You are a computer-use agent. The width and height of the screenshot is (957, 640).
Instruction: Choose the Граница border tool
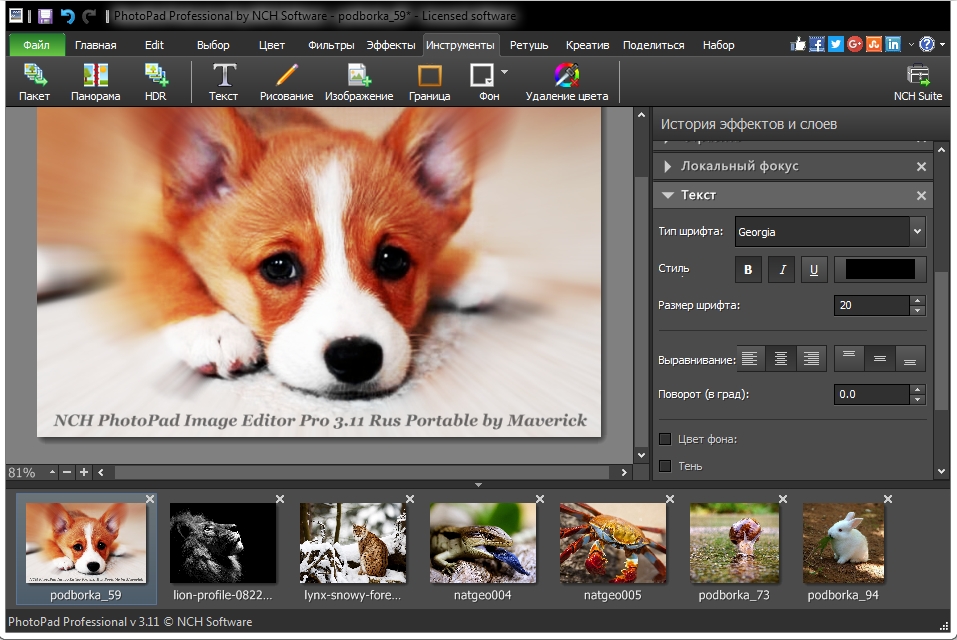[429, 81]
